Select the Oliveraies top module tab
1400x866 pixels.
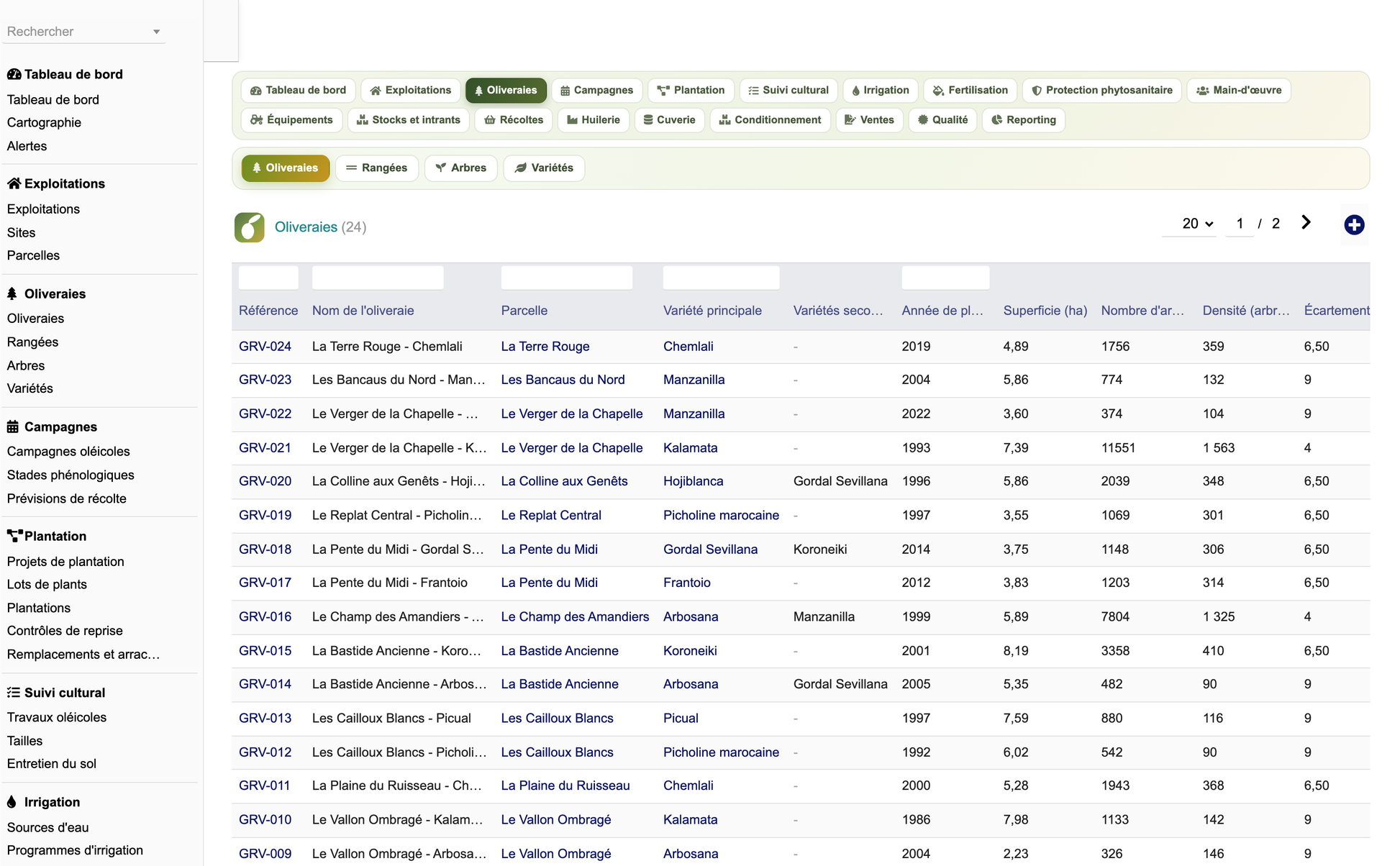[x=506, y=90]
